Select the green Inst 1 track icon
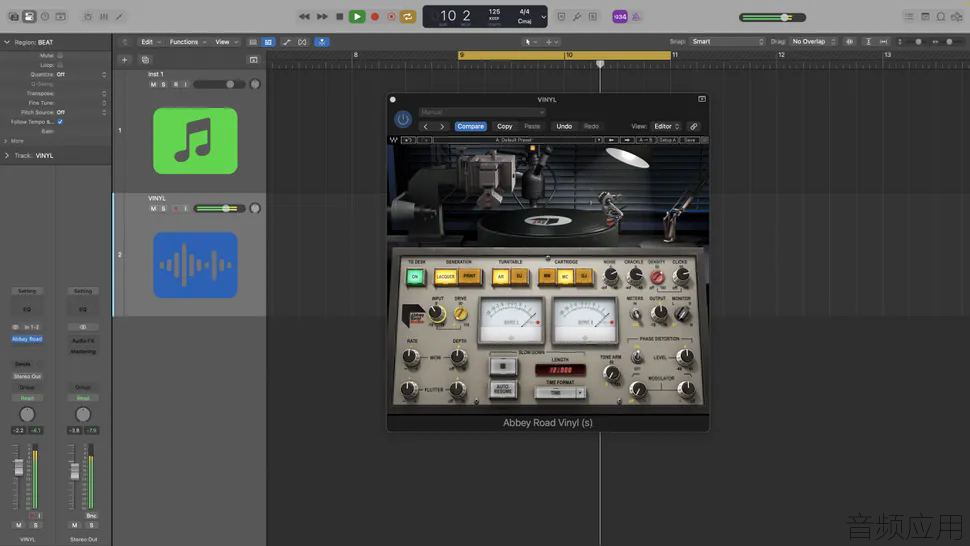970x546 pixels. coord(195,141)
